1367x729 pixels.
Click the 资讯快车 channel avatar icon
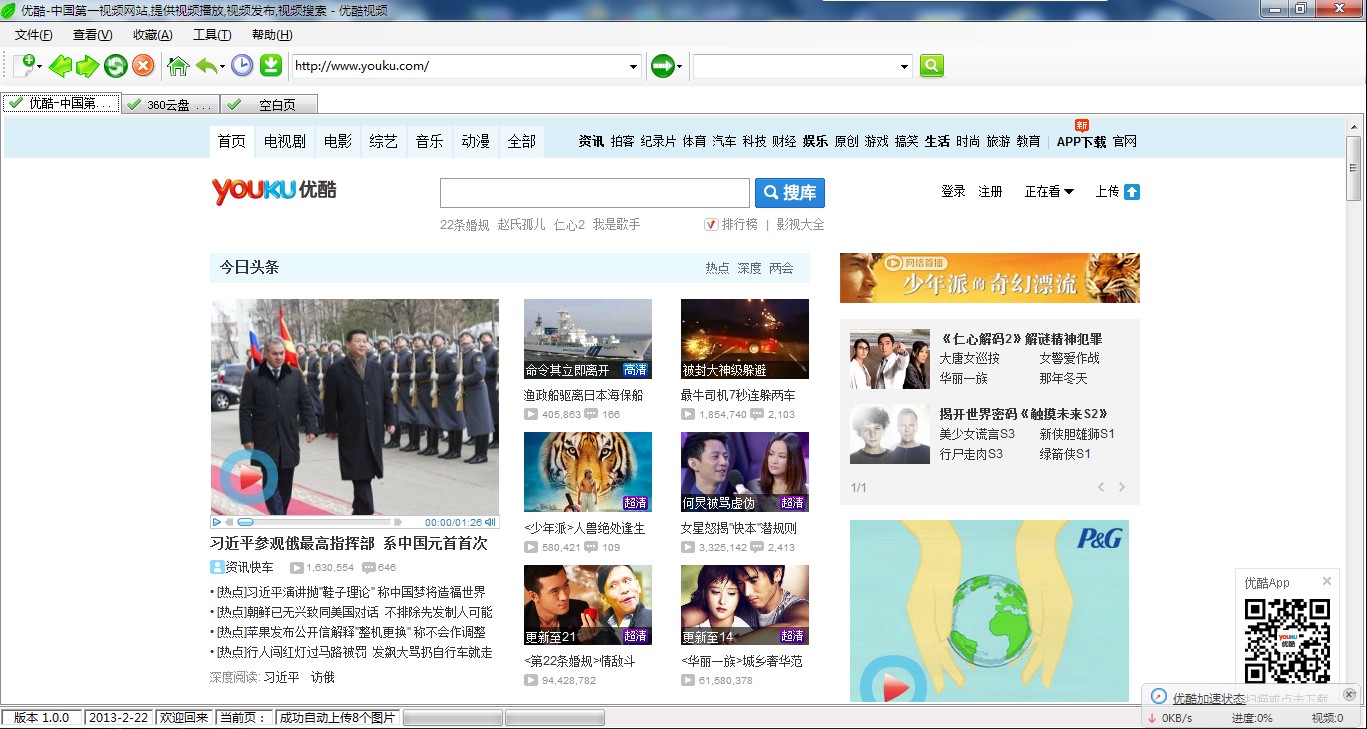217,567
